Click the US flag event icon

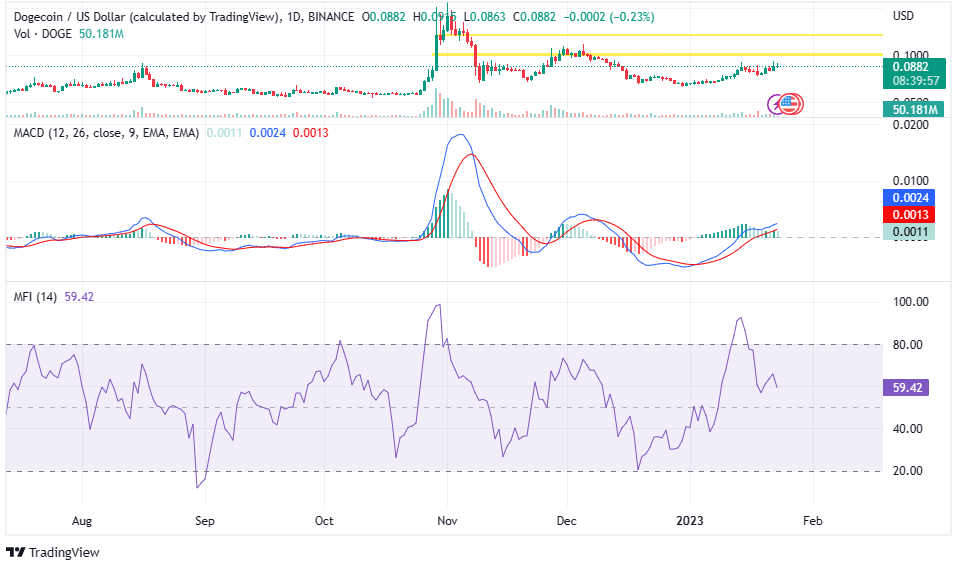point(790,104)
